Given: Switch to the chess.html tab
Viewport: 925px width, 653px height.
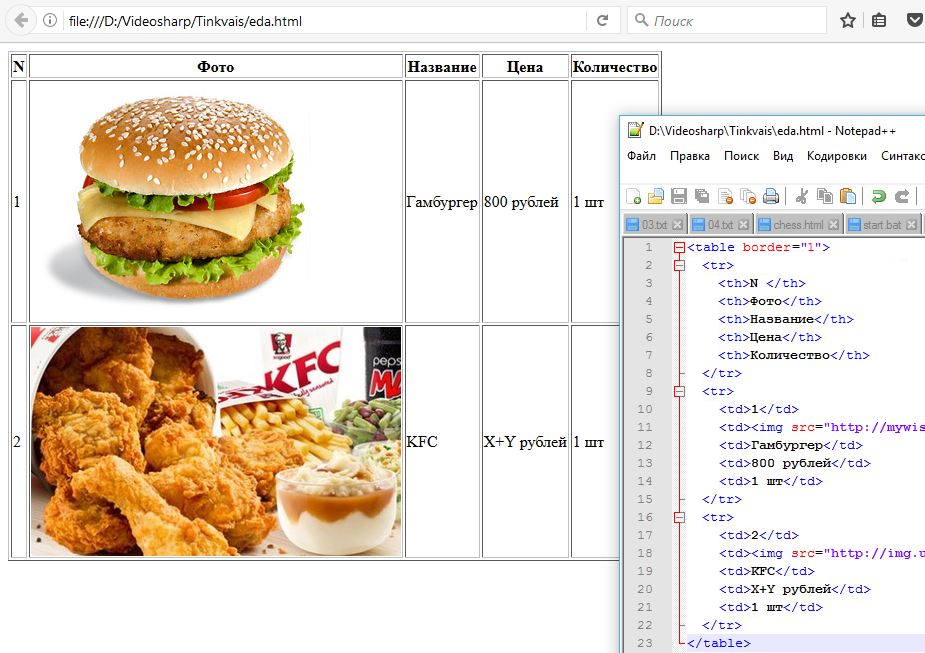Looking at the screenshot, I should click(798, 225).
